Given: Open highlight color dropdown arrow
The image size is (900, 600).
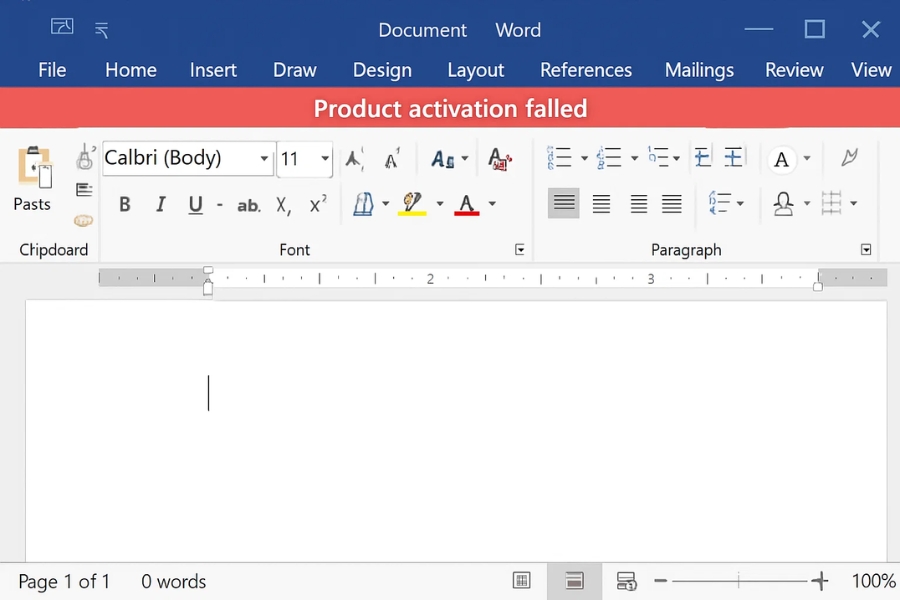Looking at the screenshot, I should (x=440, y=203).
